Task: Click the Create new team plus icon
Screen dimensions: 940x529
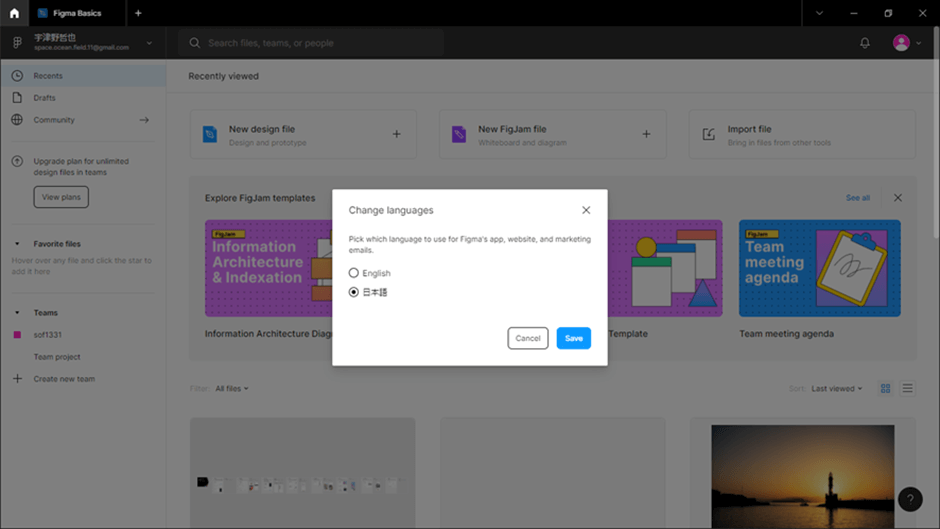Action: [x=17, y=378]
